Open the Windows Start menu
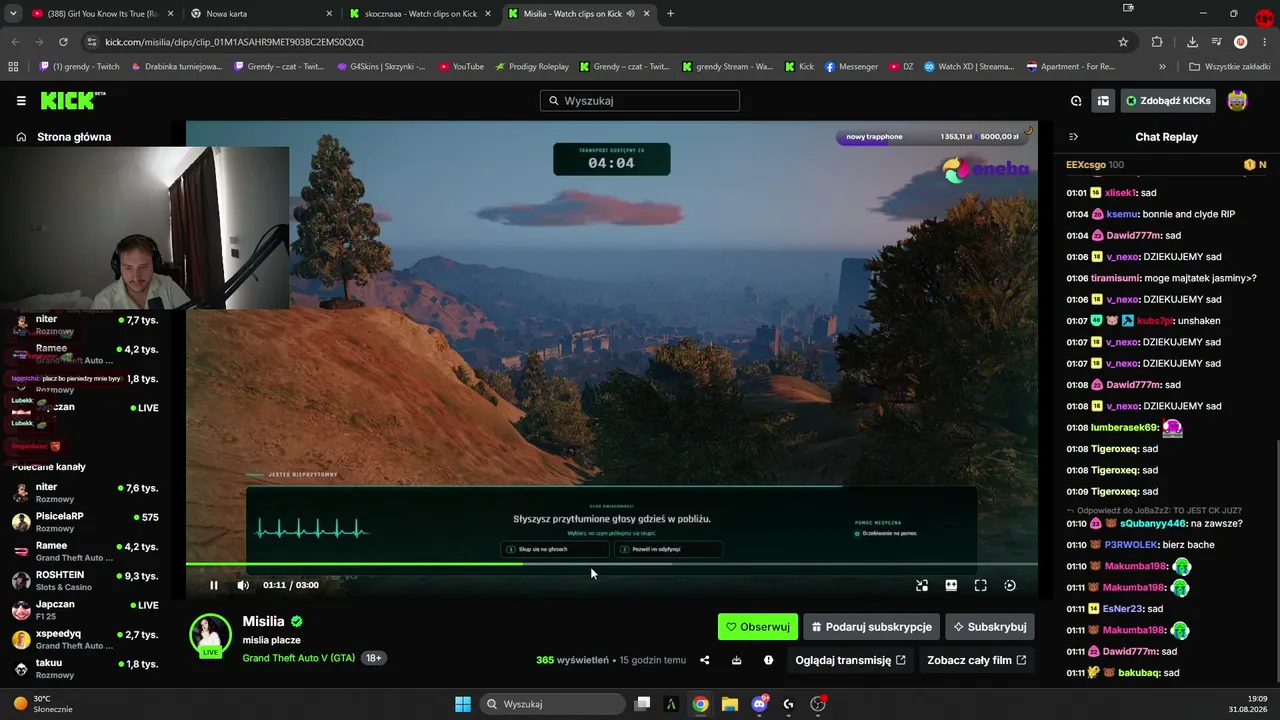This screenshot has width=1280, height=720. 462,704
